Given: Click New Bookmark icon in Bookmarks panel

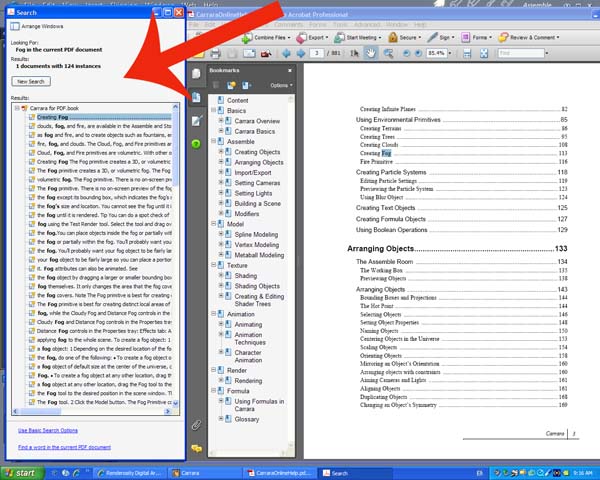Looking at the screenshot, I should [x=231, y=85].
